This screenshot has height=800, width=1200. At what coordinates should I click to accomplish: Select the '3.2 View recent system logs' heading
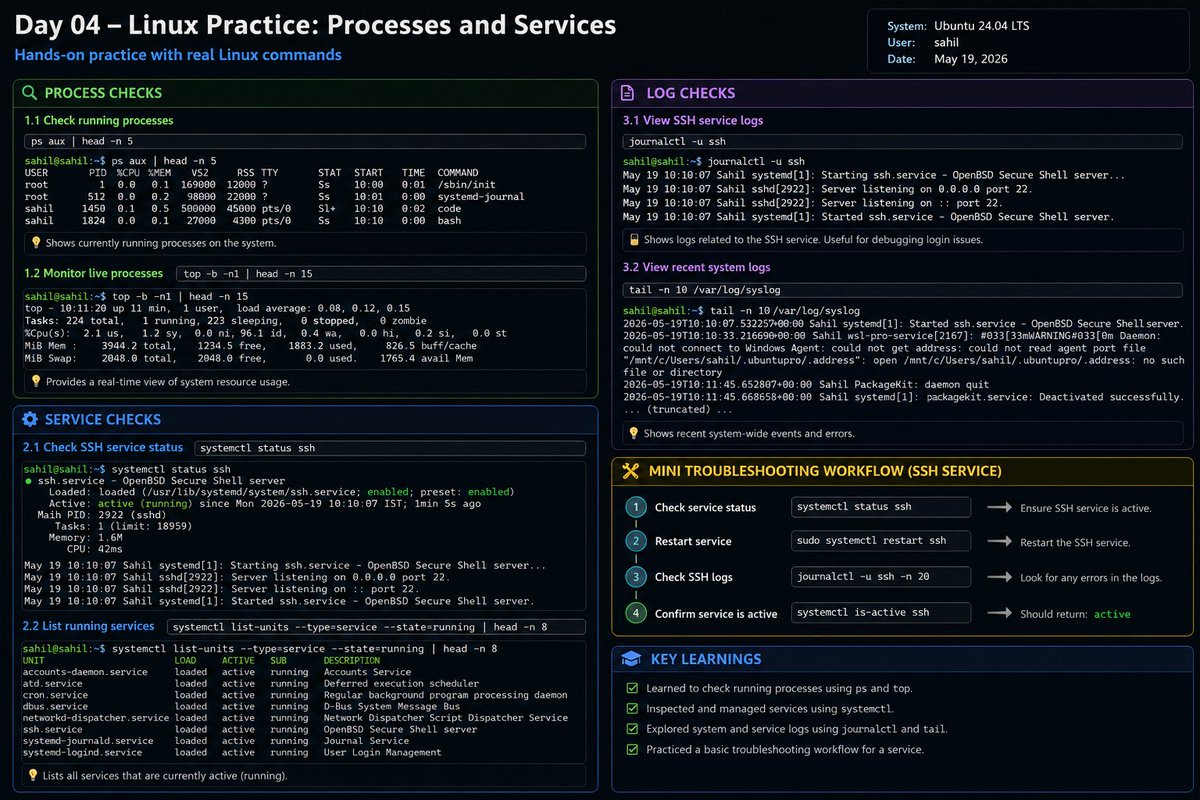point(697,267)
